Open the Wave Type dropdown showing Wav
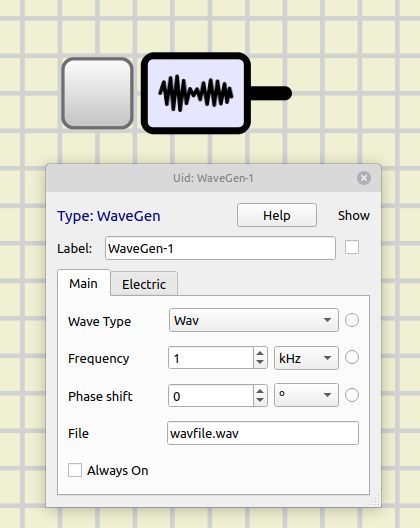The image size is (420, 528). tap(254, 320)
